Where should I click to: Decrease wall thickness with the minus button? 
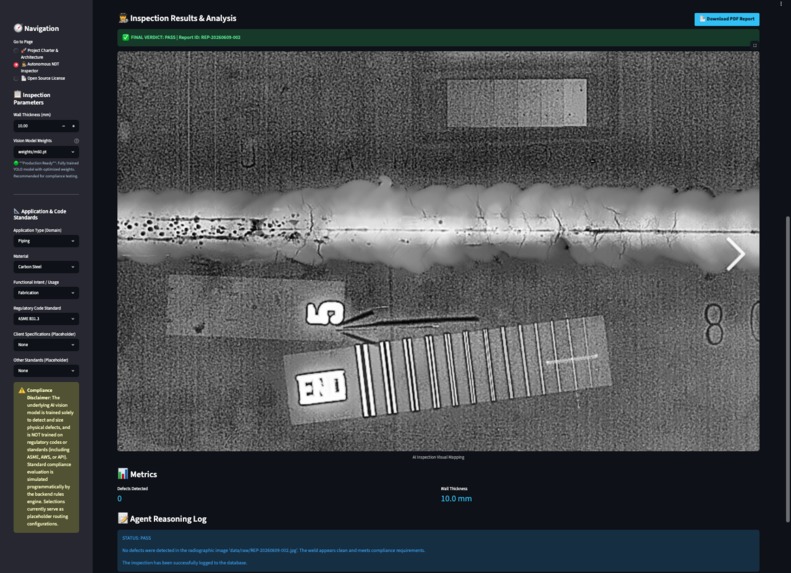click(x=64, y=126)
